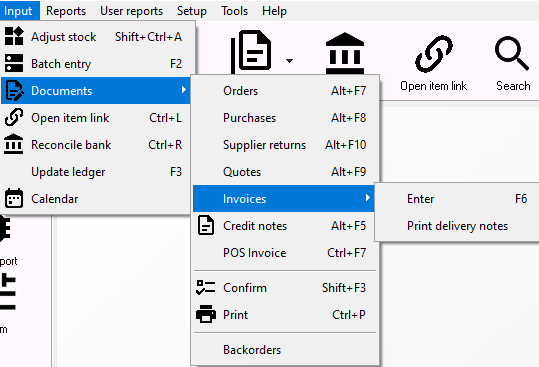Click the Open item link toolbar label
The height and width of the screenshot is (367, 539).
coord(433,86)
